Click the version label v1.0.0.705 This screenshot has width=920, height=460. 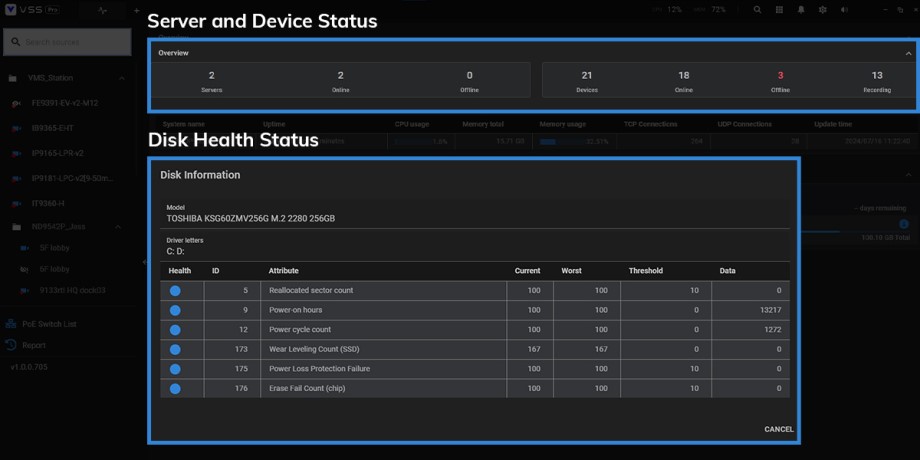pyautogui.click(x=29, y=367)
